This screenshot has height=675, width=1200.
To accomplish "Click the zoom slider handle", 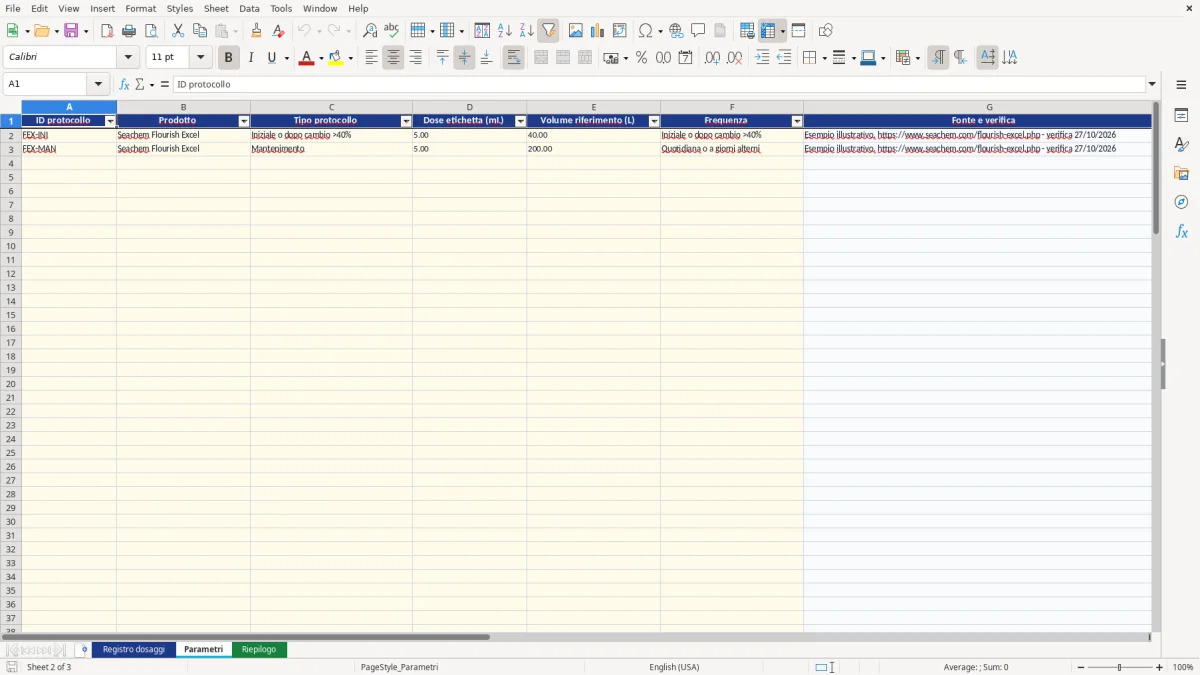I will pos(1120,667).
